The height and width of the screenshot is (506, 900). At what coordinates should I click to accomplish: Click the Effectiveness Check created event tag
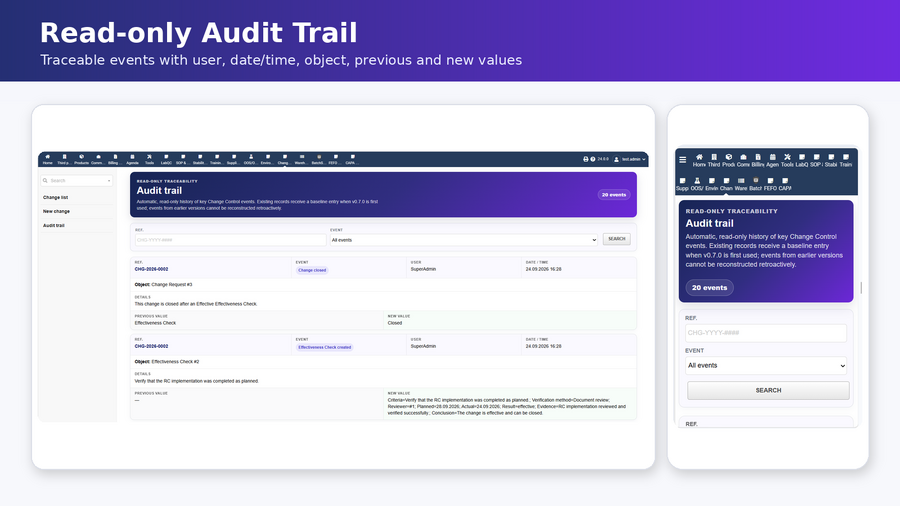325,347
